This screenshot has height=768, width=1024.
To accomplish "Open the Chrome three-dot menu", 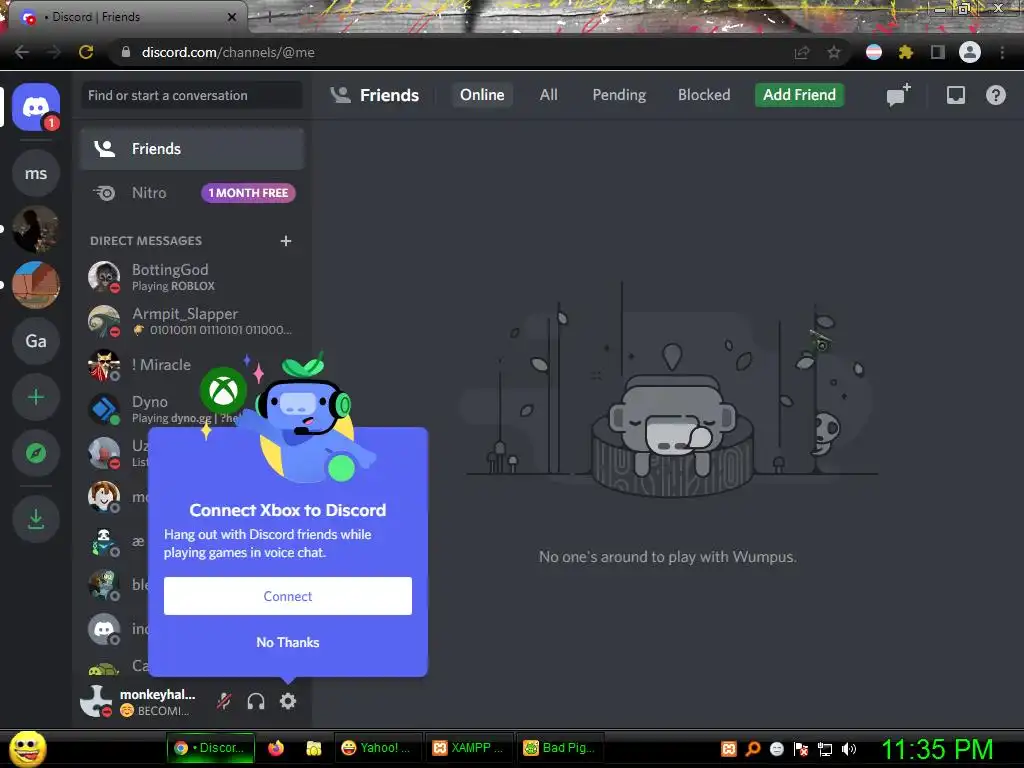I will point(1002,52).
